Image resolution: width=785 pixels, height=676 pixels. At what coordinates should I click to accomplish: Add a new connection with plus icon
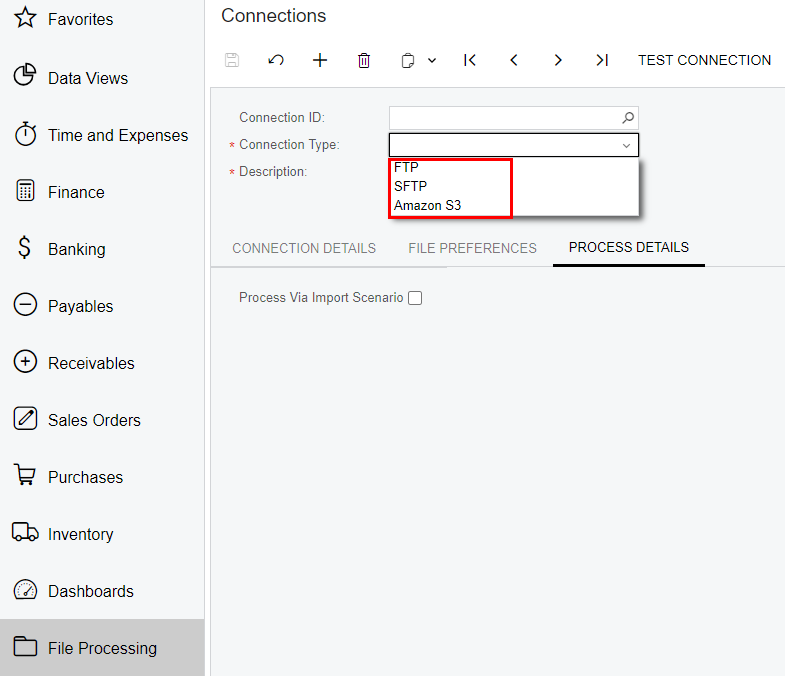point(320,60)
